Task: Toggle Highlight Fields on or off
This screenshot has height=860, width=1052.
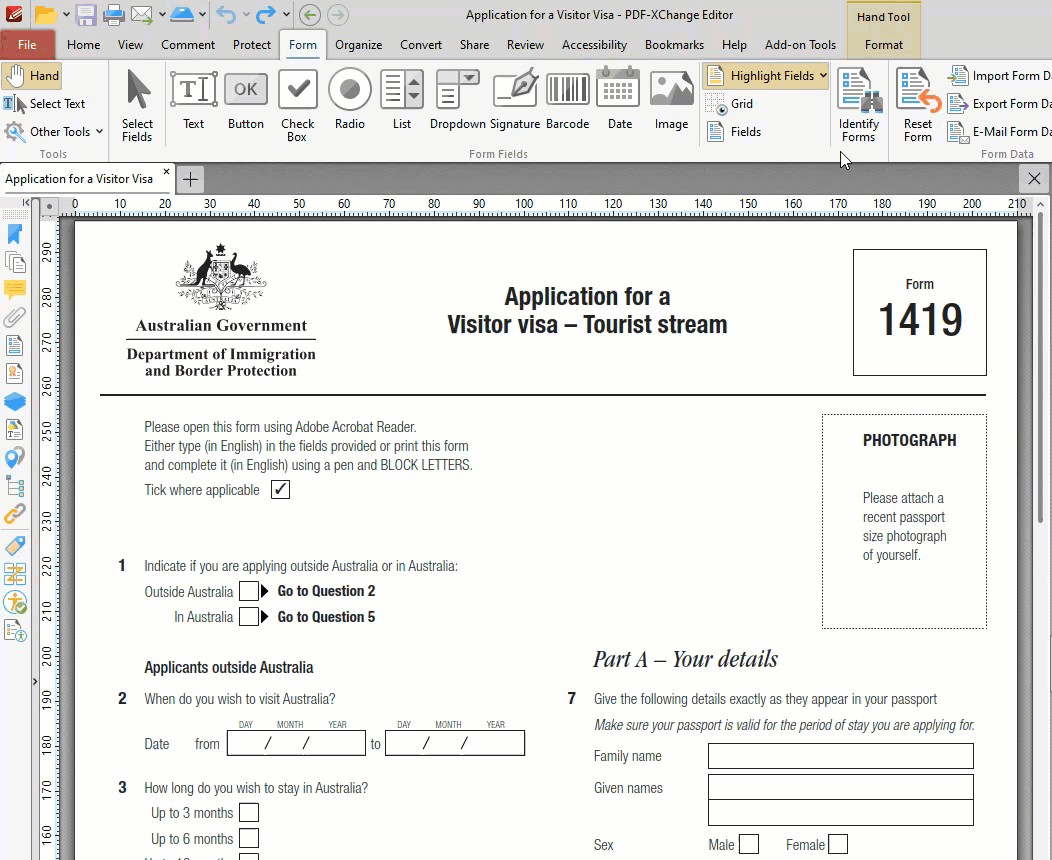Action: (x=760, y=76)
